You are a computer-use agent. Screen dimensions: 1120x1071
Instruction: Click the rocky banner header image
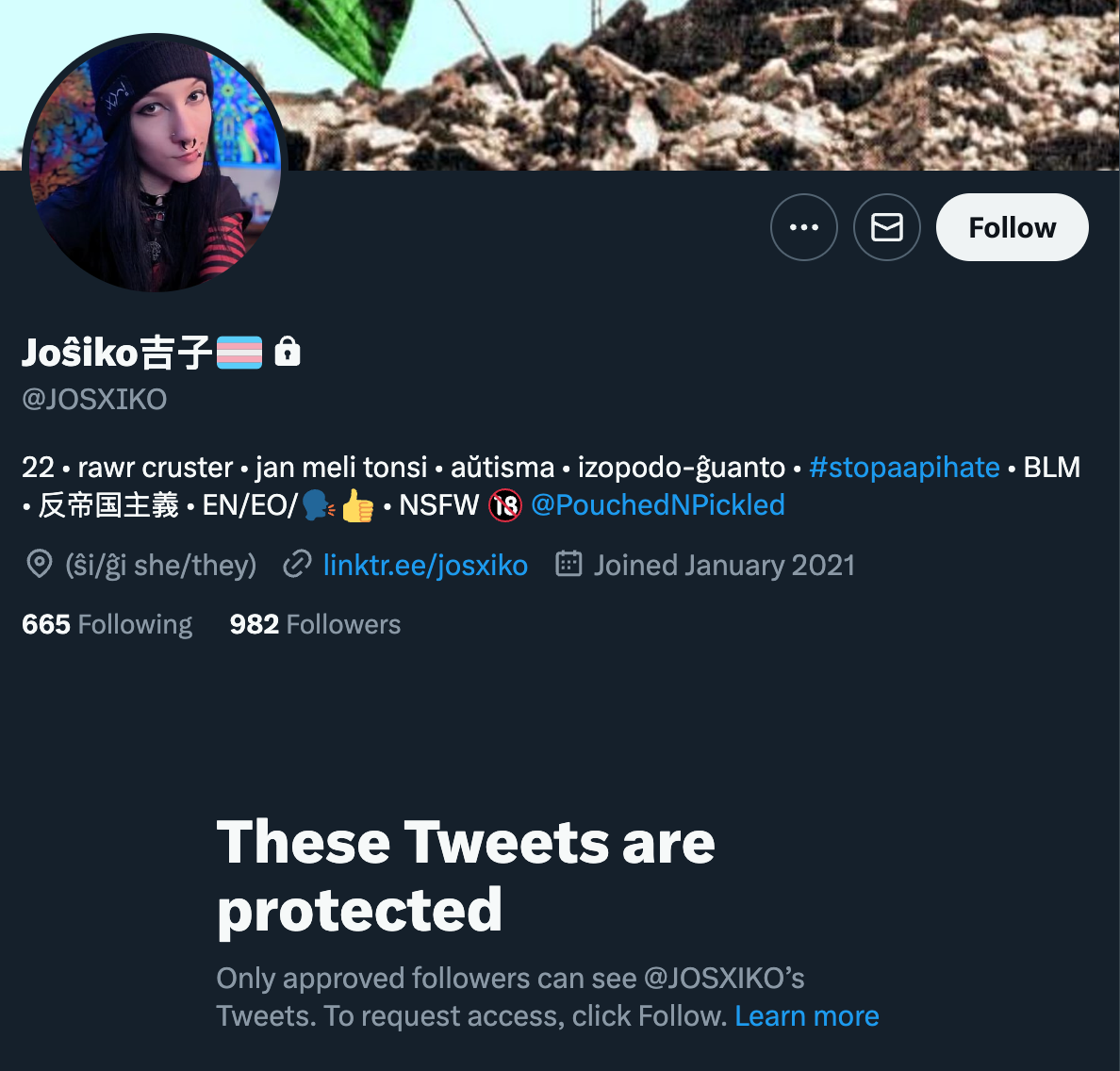pos(700,84)
